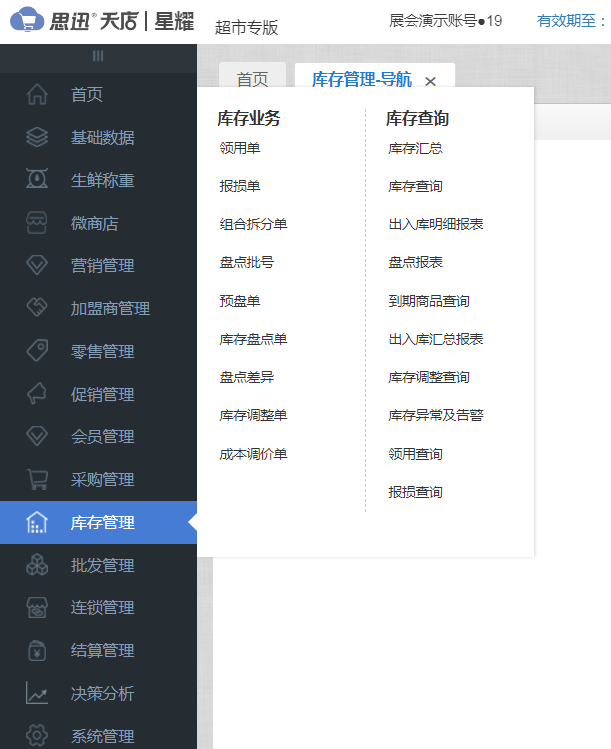
Task: Click the 促销管理 megaphone icon
Action: pyautogui.click(x=37, y=394)
